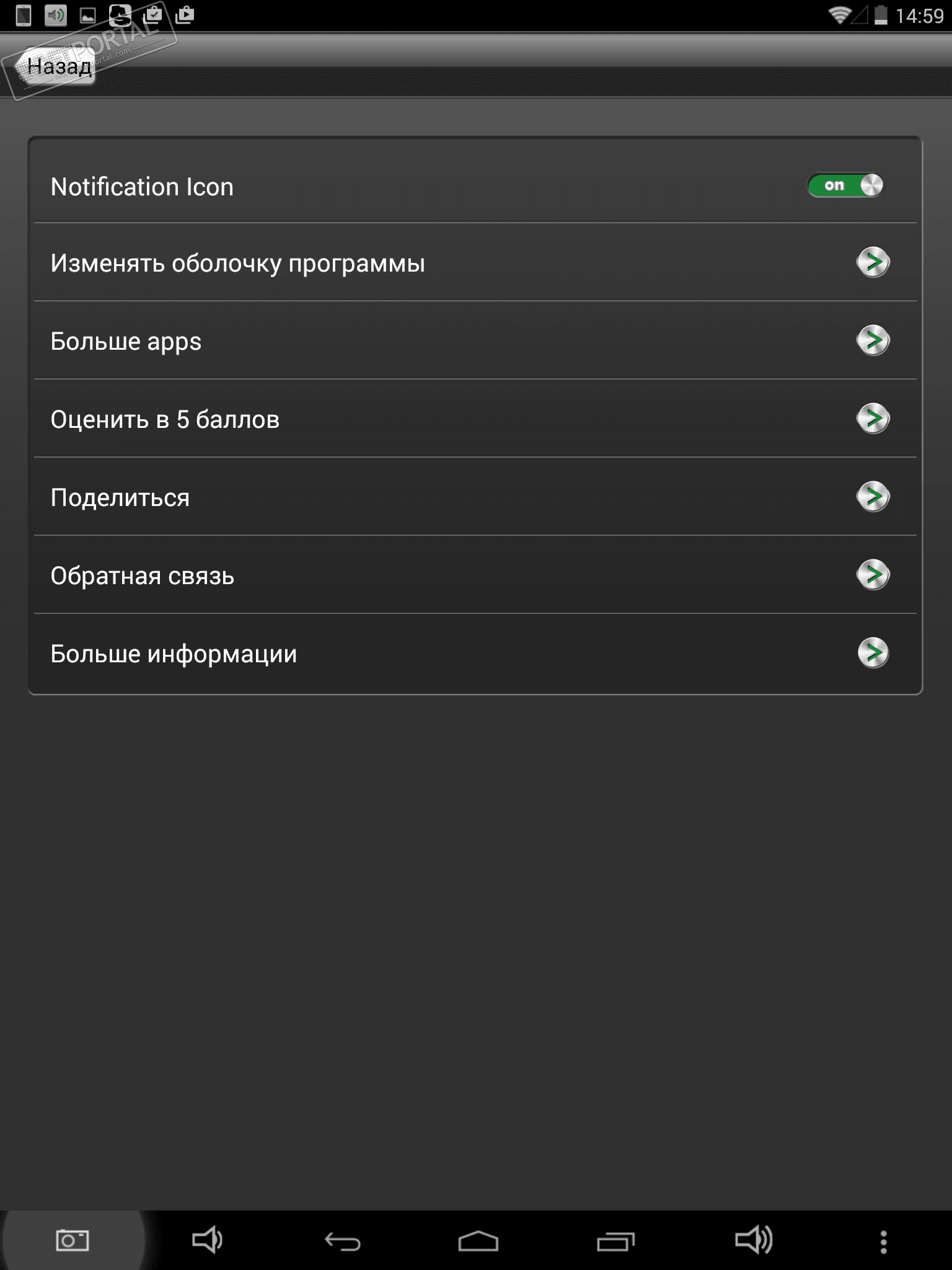This screenshot has width=952, height=1270.
Task: Raise volume with the loud speaker icon
Action: pyautogui.click(x=753, y=1240)
